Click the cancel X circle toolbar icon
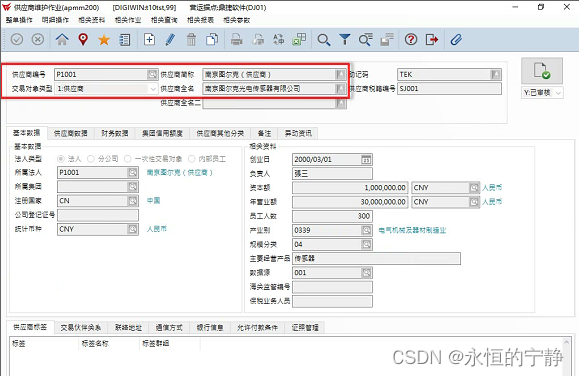Viewport: 579px width, 376px height. click(x=38, y=39)
